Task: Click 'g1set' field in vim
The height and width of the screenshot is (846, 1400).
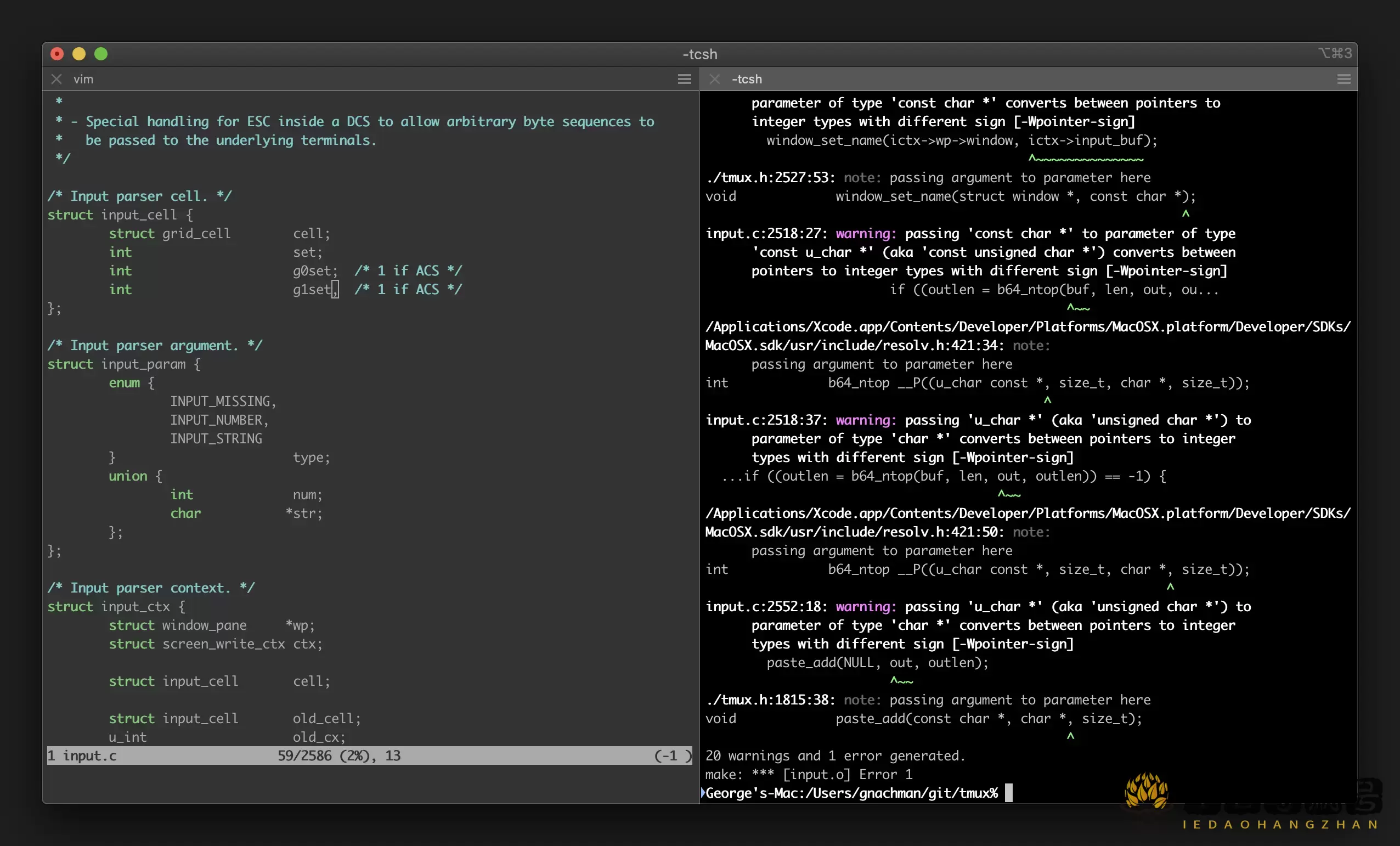Action: (312, 289)
